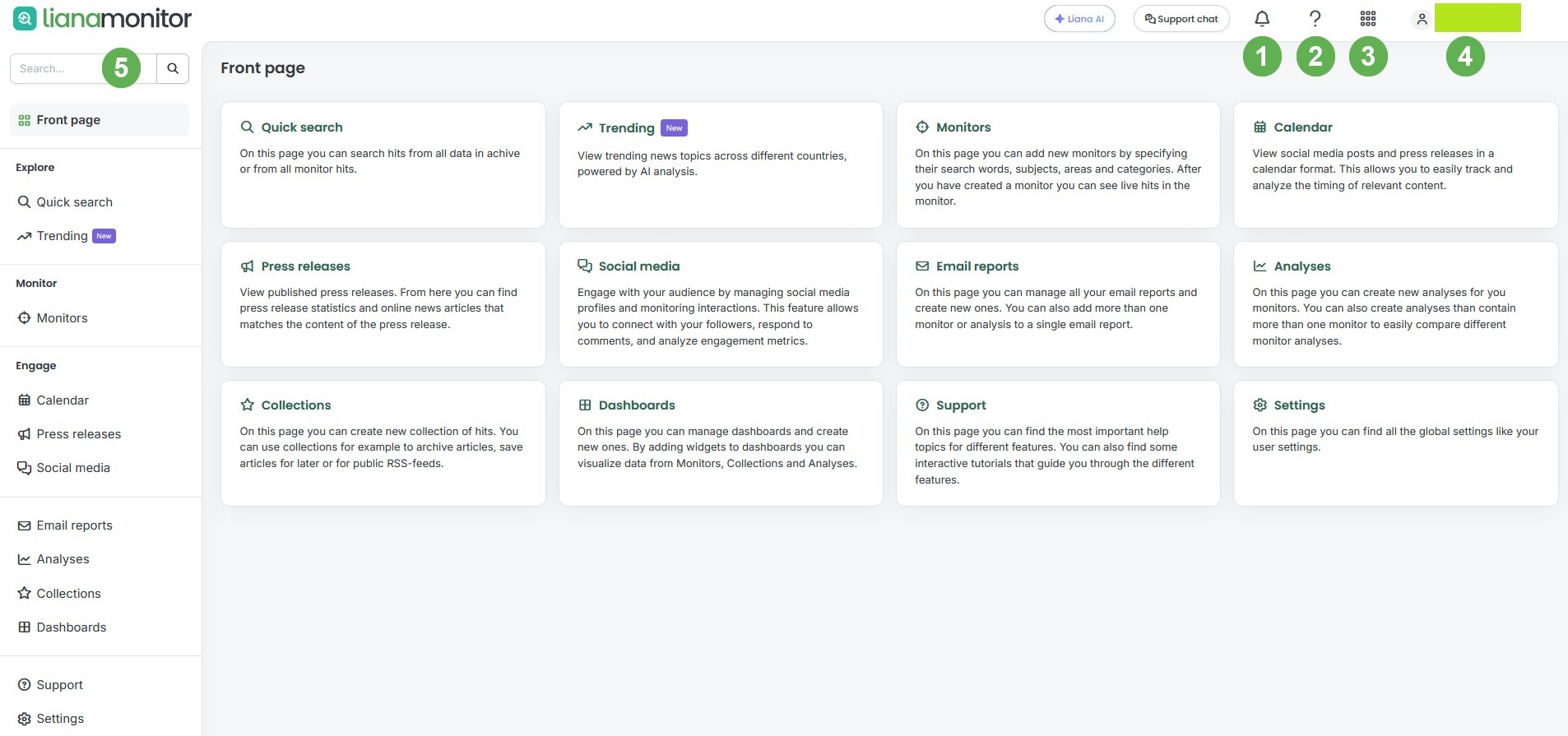Open Settings in the sidebar
The height and width of the screenshot is (736, 1568).
(51, 719)
